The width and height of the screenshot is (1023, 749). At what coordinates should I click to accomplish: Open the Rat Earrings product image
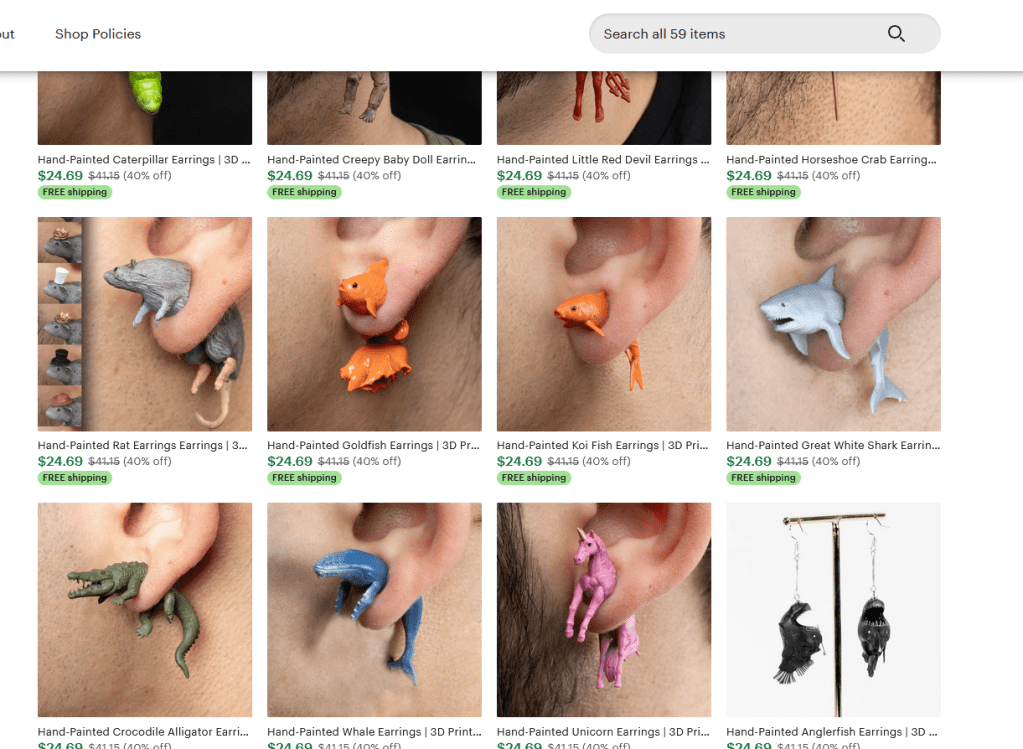(145, 324)
